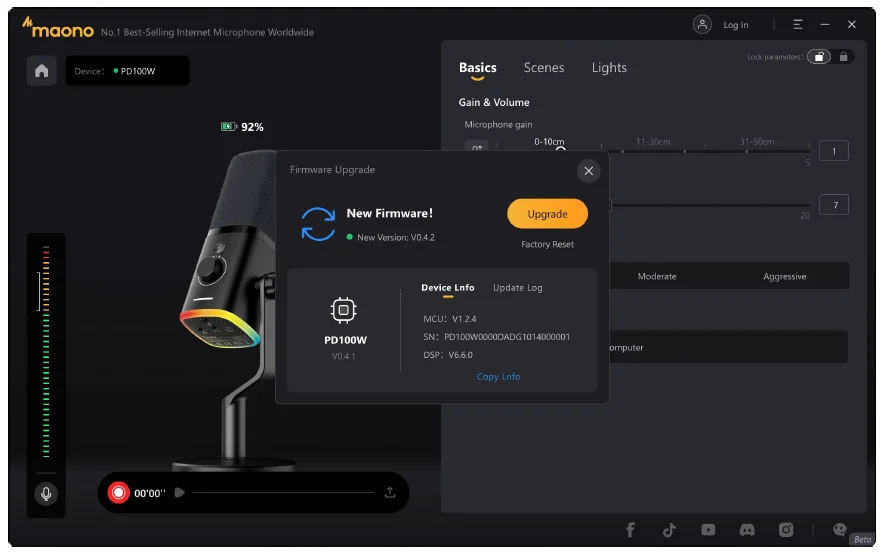Open the TikTok social link
This screenshot has height=555, width=885.
(669, 530)
